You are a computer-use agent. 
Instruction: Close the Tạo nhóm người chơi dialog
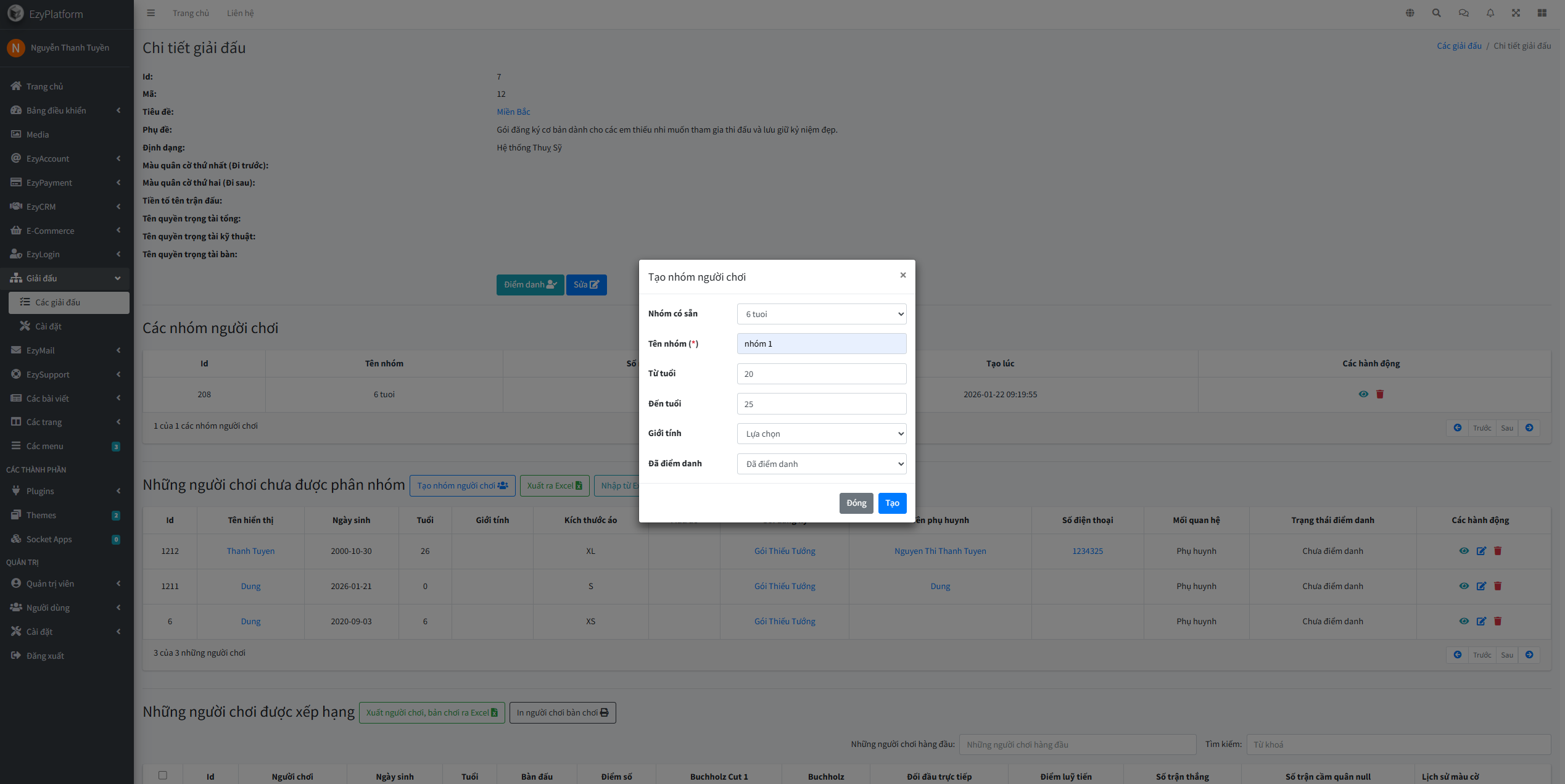(x=903, y=275)
